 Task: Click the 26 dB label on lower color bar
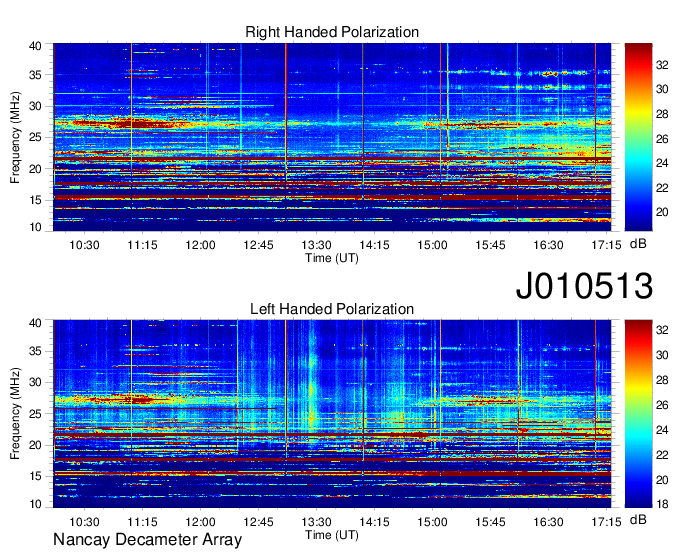[x=662, y=405]
